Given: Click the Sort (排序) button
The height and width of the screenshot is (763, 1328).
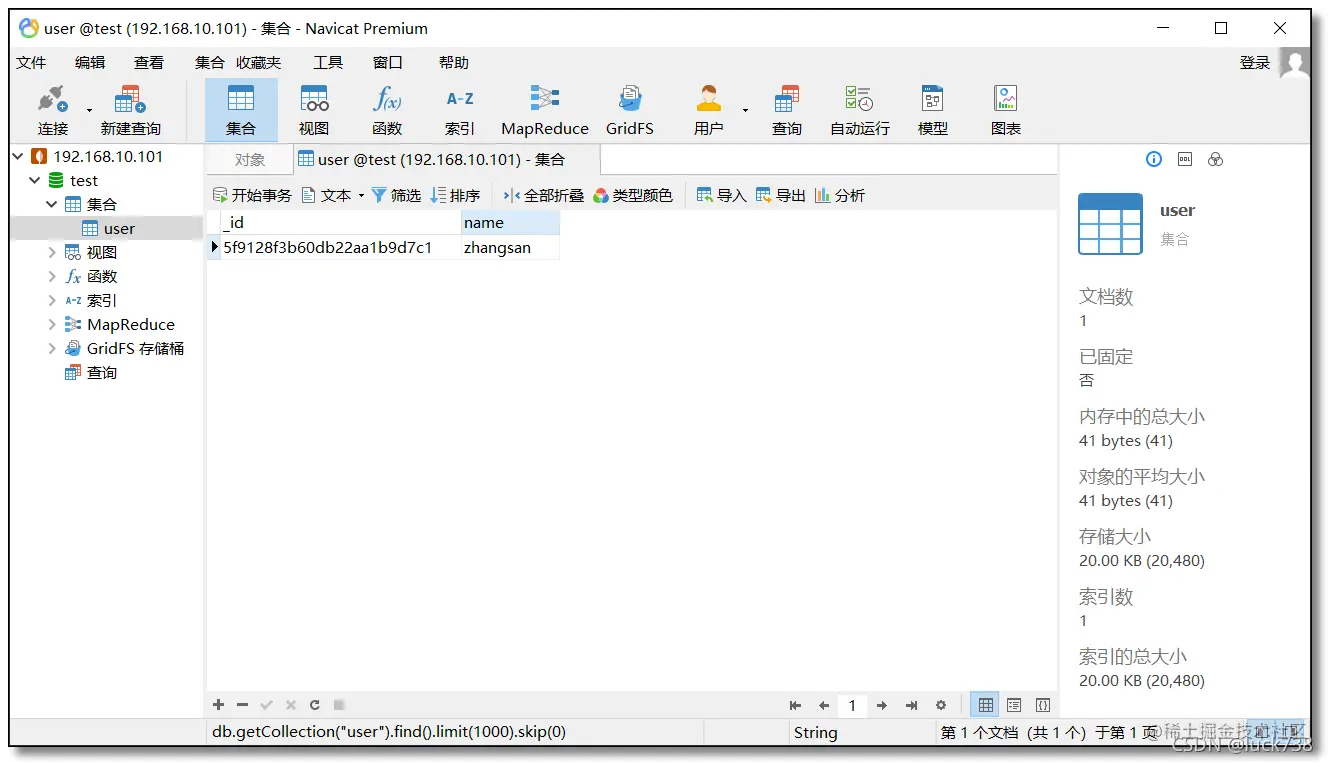Looking at the screenshot, I should click(x=455, y=195).
